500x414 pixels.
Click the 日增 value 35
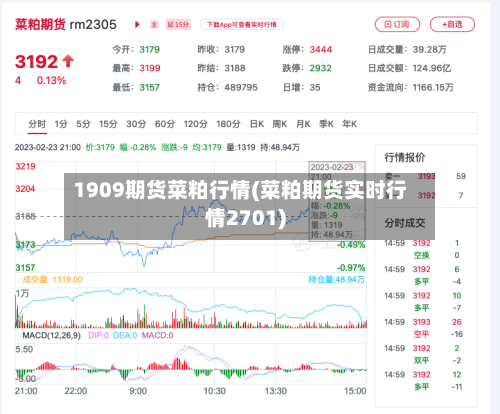pos(315,87)
